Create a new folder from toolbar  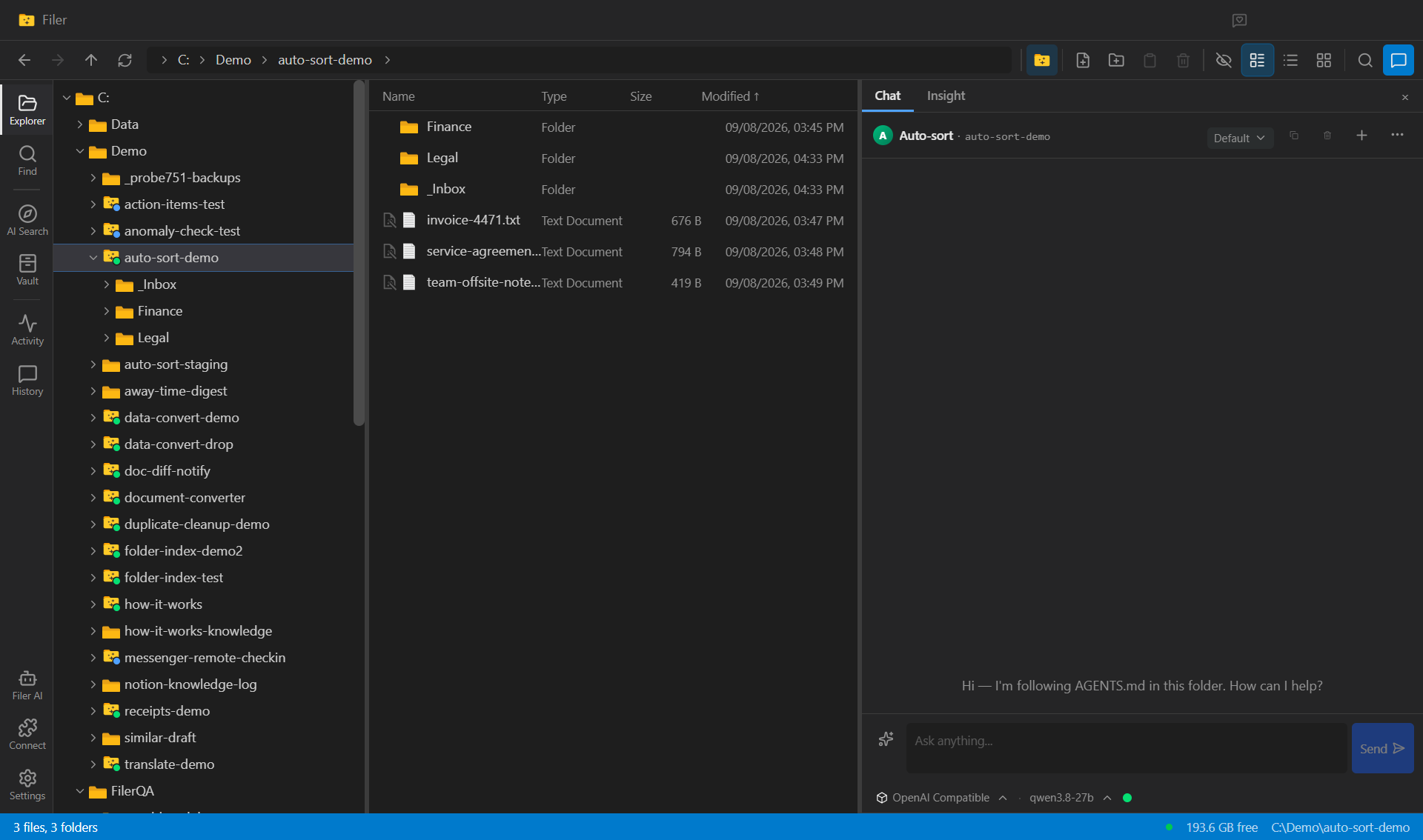coord(1116,60)
